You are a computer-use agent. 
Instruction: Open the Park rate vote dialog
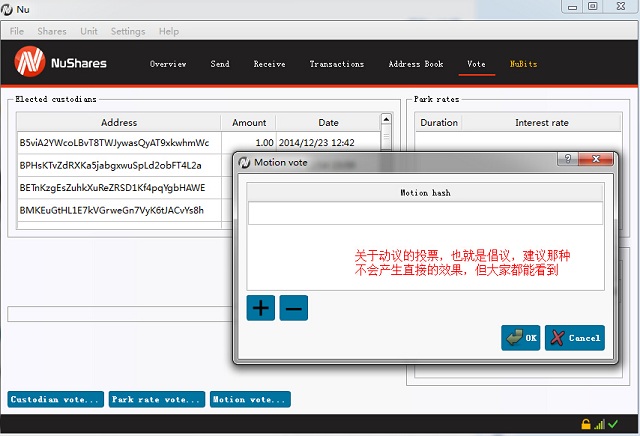[157, 400]
